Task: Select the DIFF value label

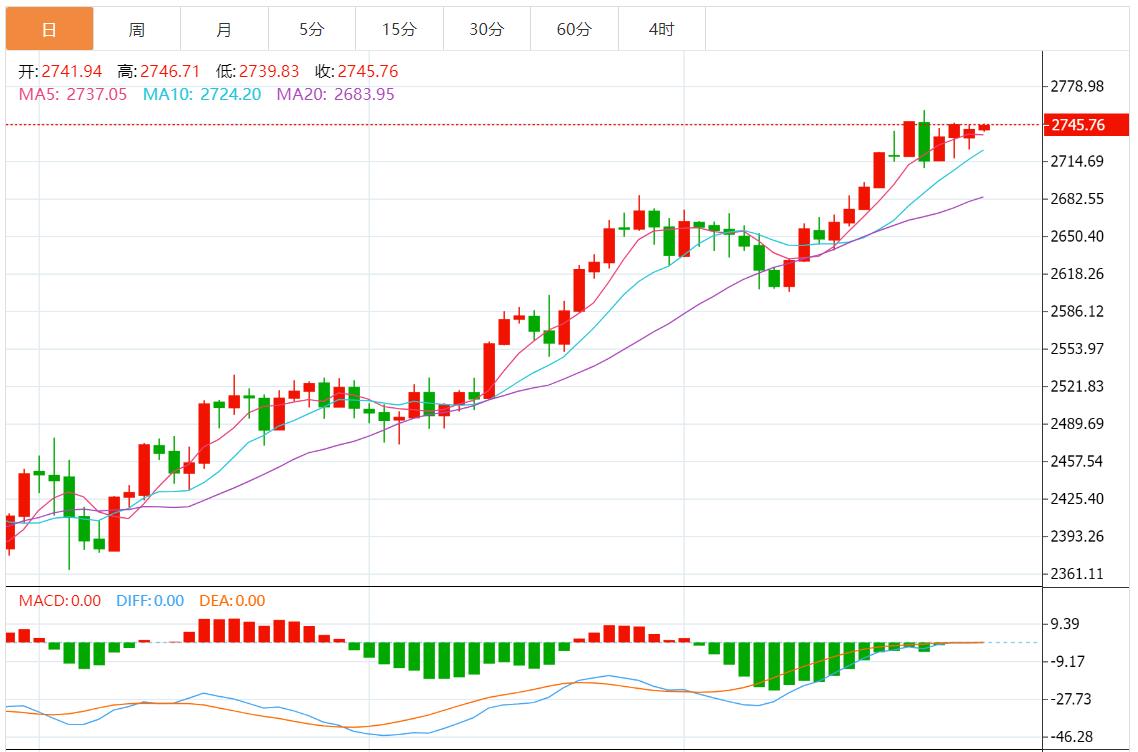Action: (x=150, y=601)
